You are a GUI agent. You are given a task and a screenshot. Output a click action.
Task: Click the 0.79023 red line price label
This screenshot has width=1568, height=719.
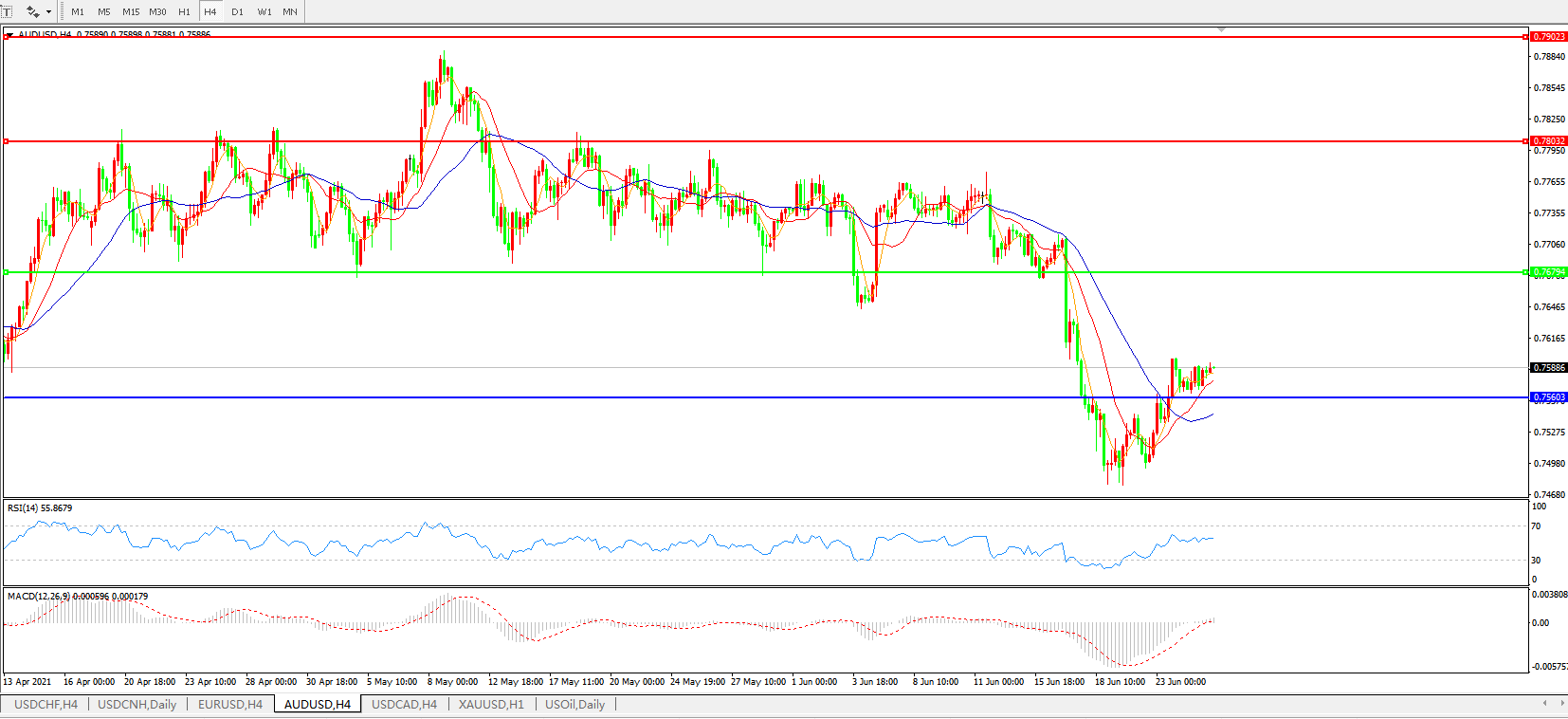click(x=1548, y=37)
